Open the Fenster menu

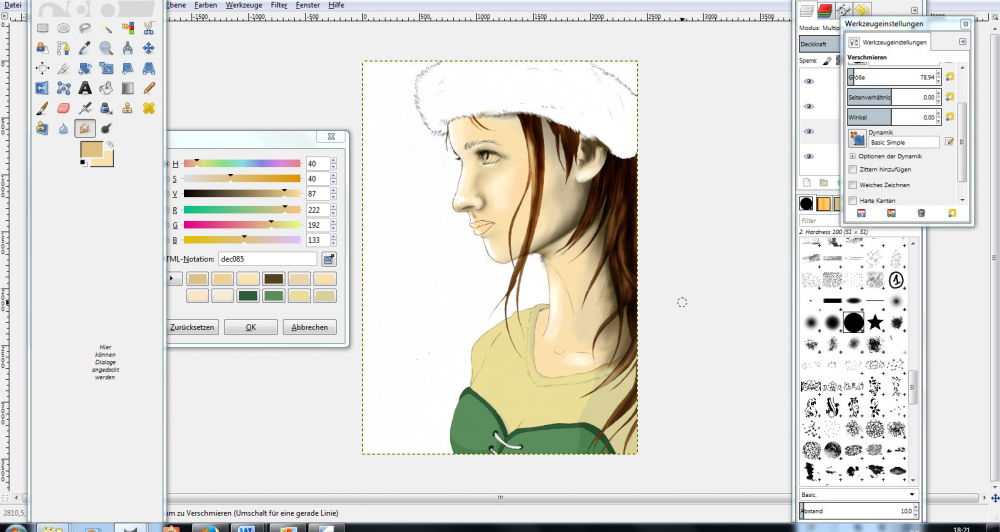[307, 4]
